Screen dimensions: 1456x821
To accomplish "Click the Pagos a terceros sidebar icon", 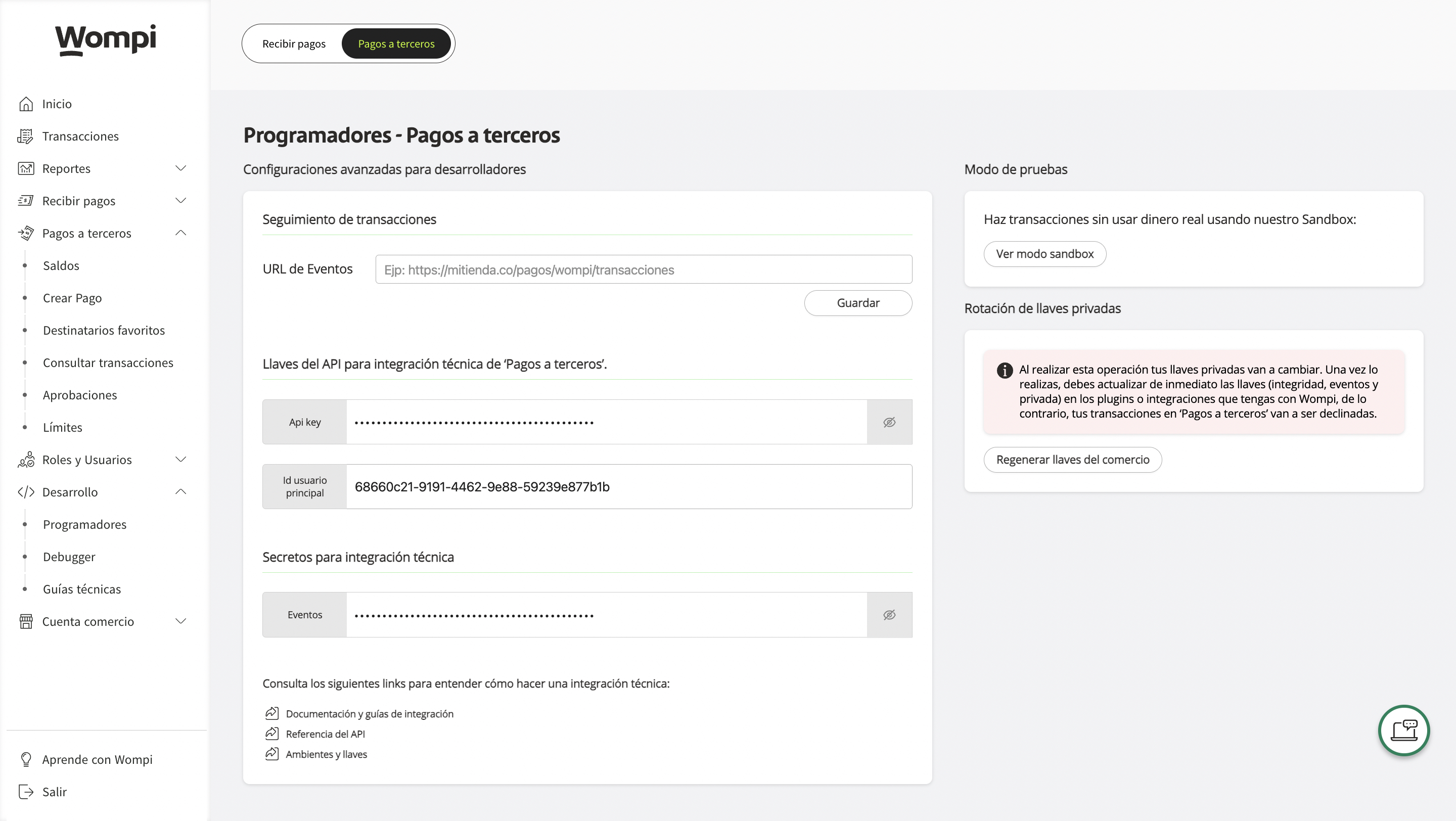I will 26,233.
